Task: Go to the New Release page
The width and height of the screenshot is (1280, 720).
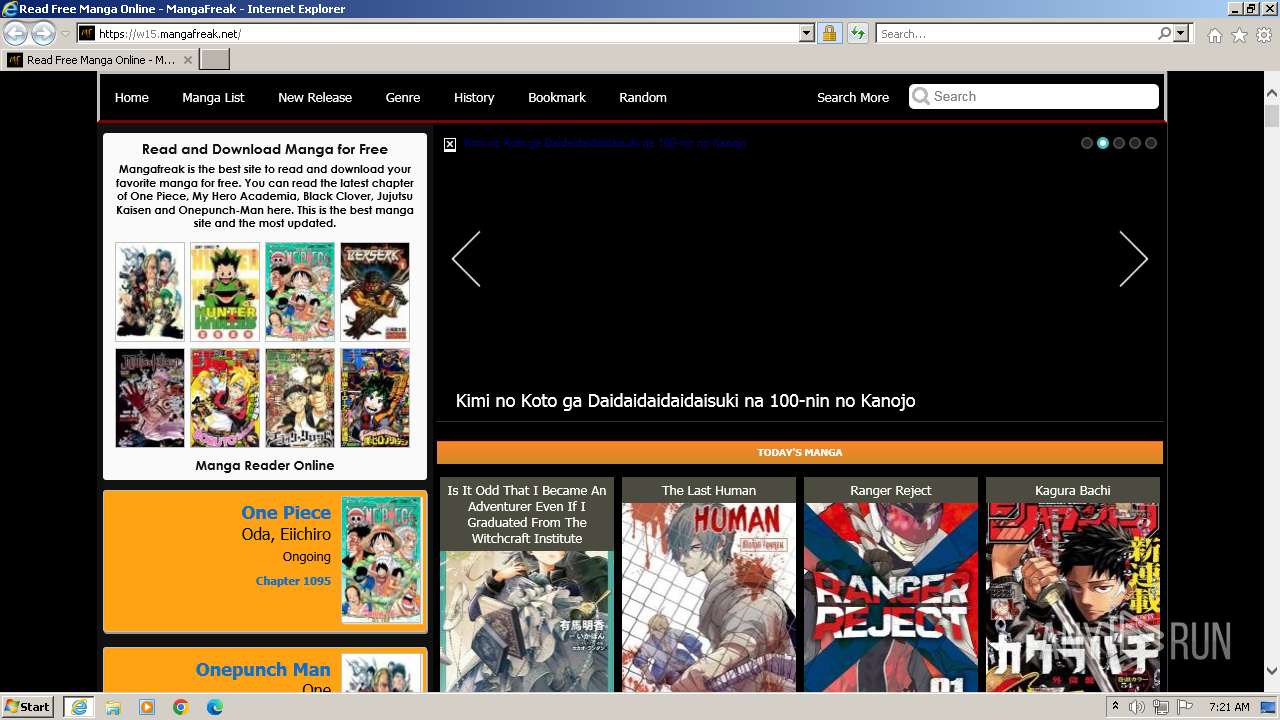Action: point(315,97)
